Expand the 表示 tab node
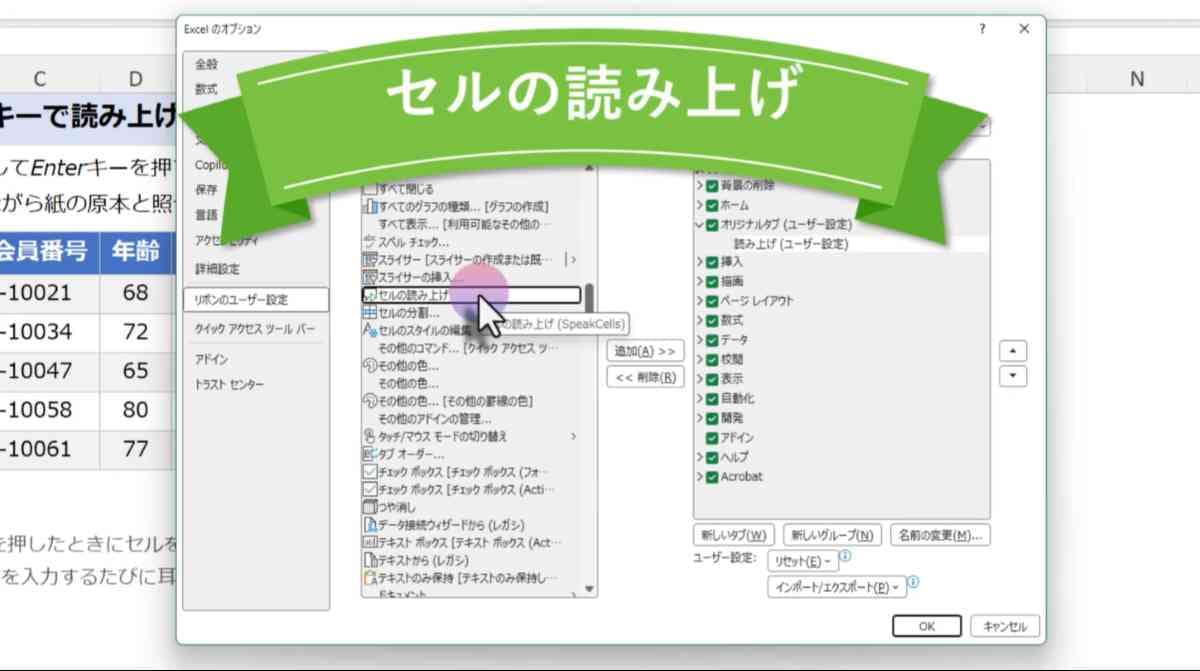The width and height of the screenshot is (1200, 671). pos(699,379)
